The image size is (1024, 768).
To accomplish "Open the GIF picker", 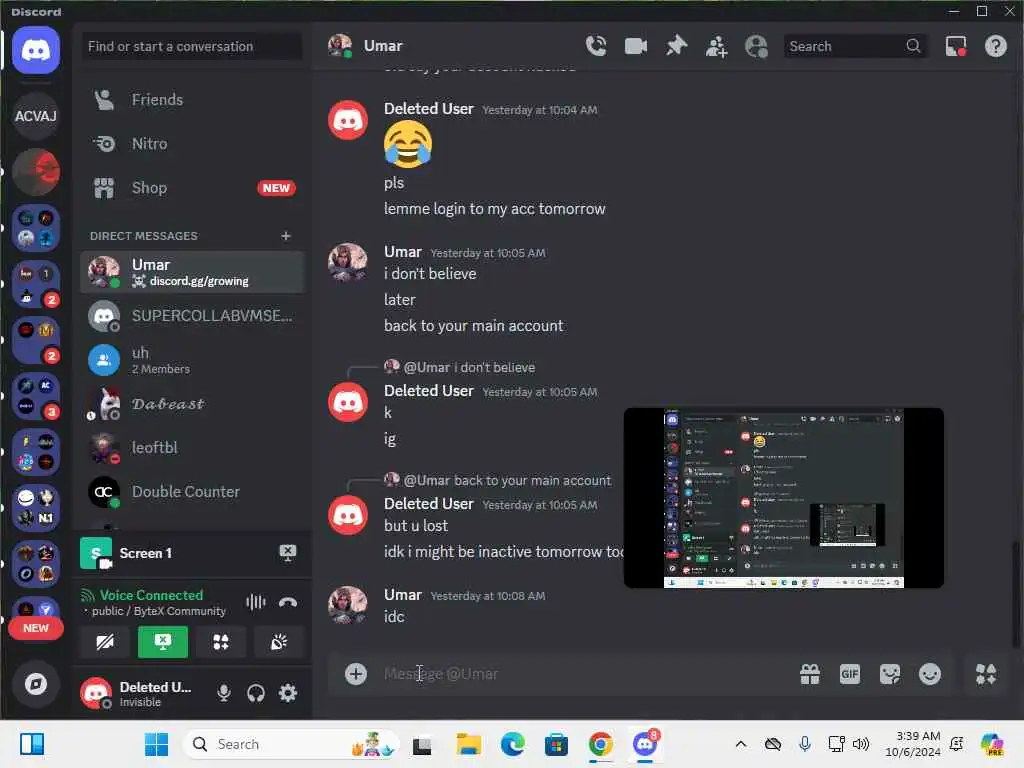I will pos(850,673).
